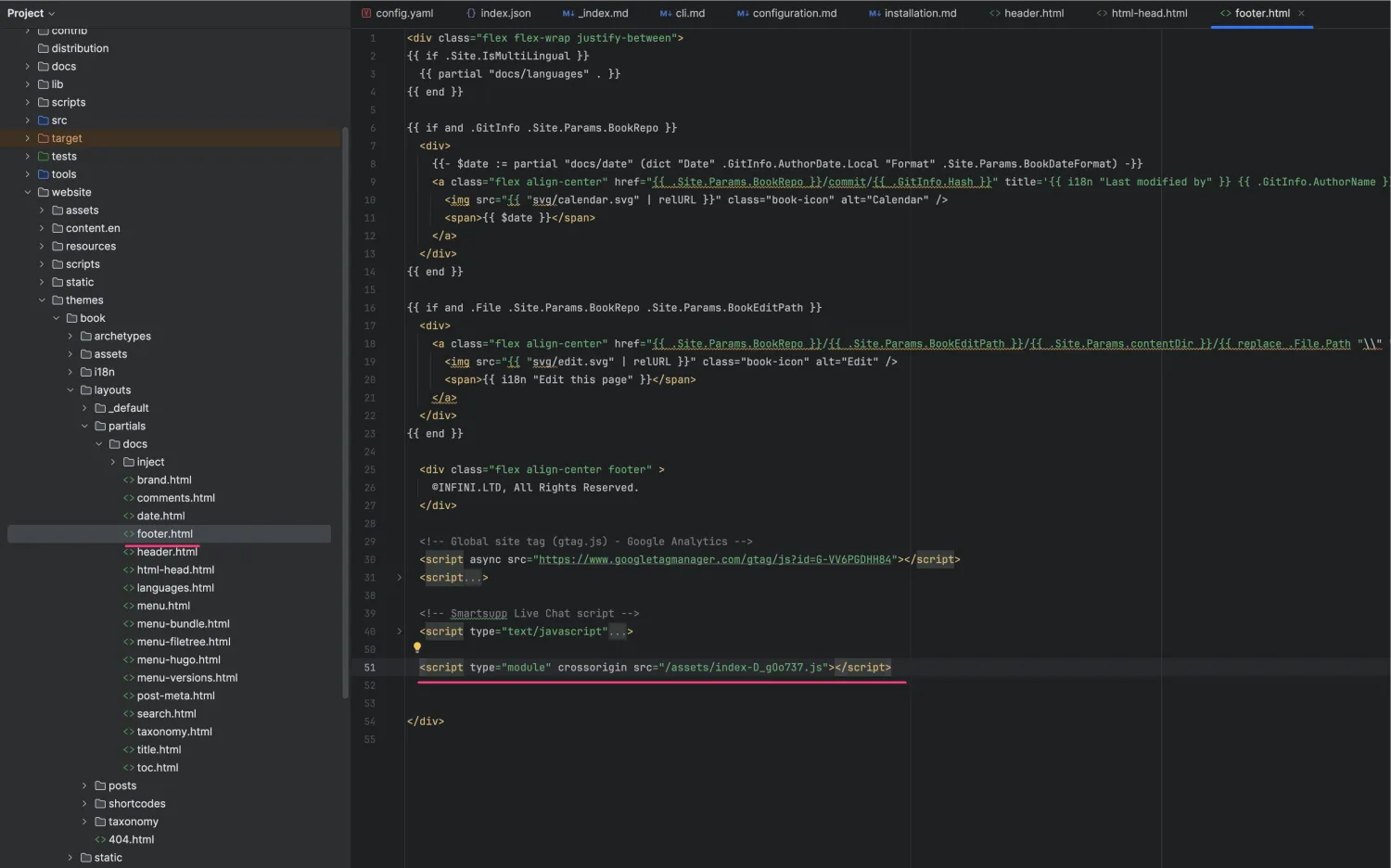Click the project tree vertical scrollbar
This screenshot has height=868, width=1391.
pos(346,413)
